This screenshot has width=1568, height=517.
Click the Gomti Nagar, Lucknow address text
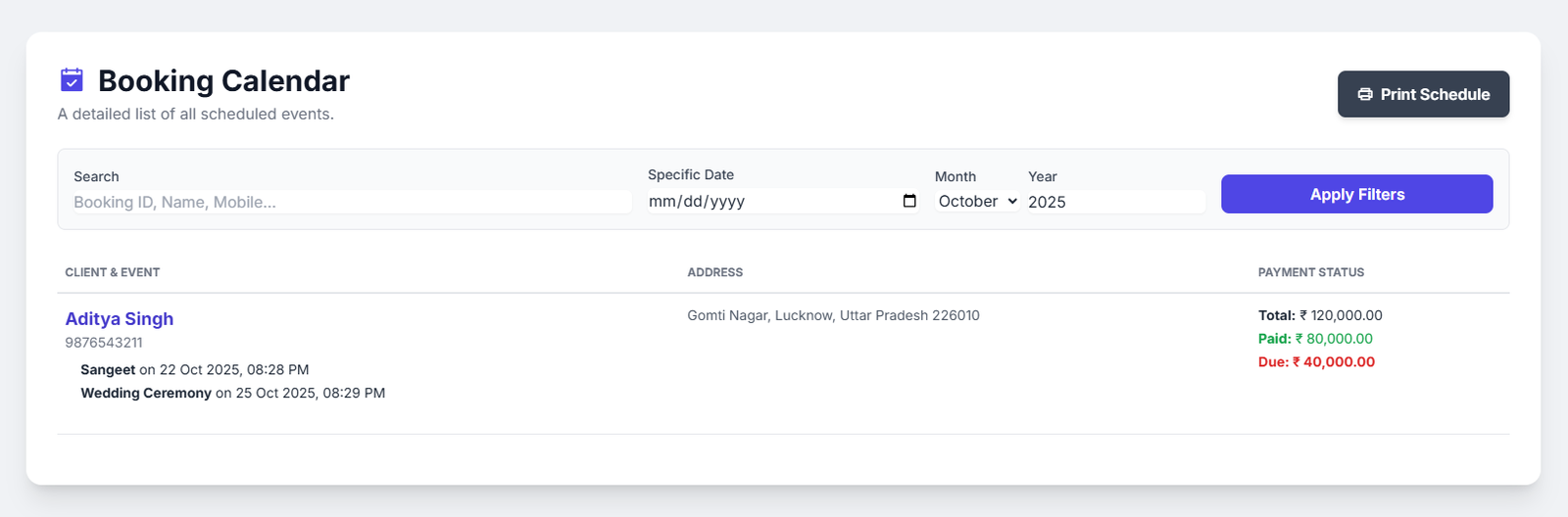click(x=833, y=315)
